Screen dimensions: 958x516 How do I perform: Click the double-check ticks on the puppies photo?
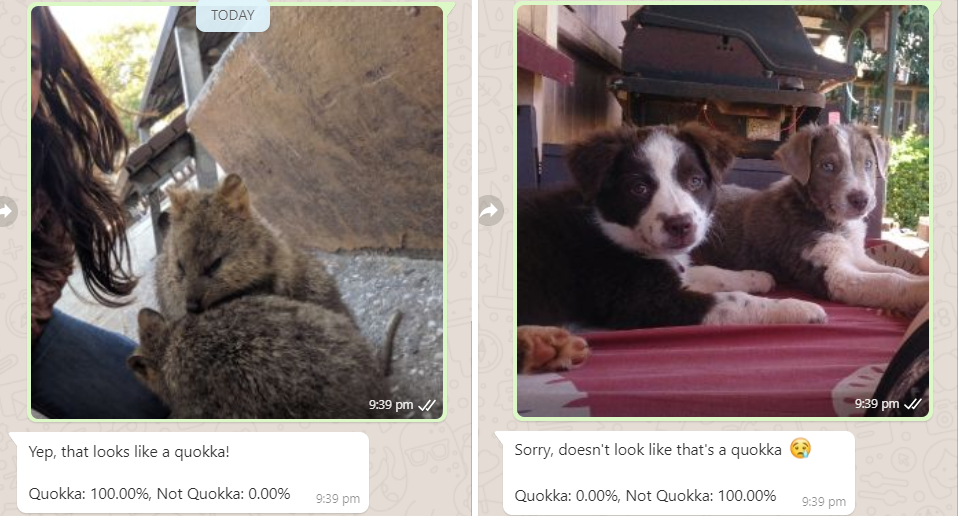[x=913, y=404]
